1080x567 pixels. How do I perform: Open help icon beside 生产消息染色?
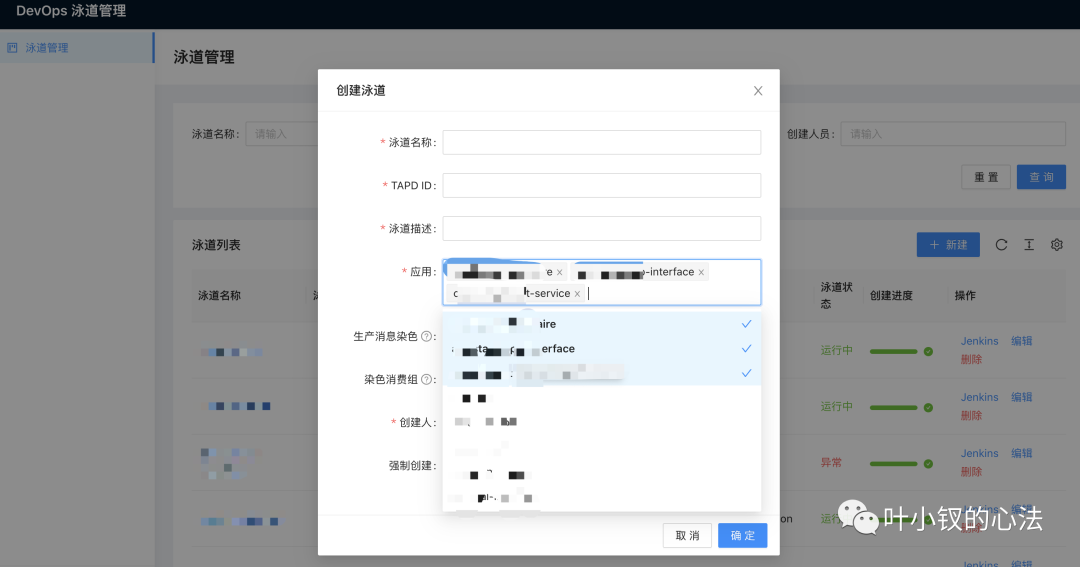[x=426, y=336]
